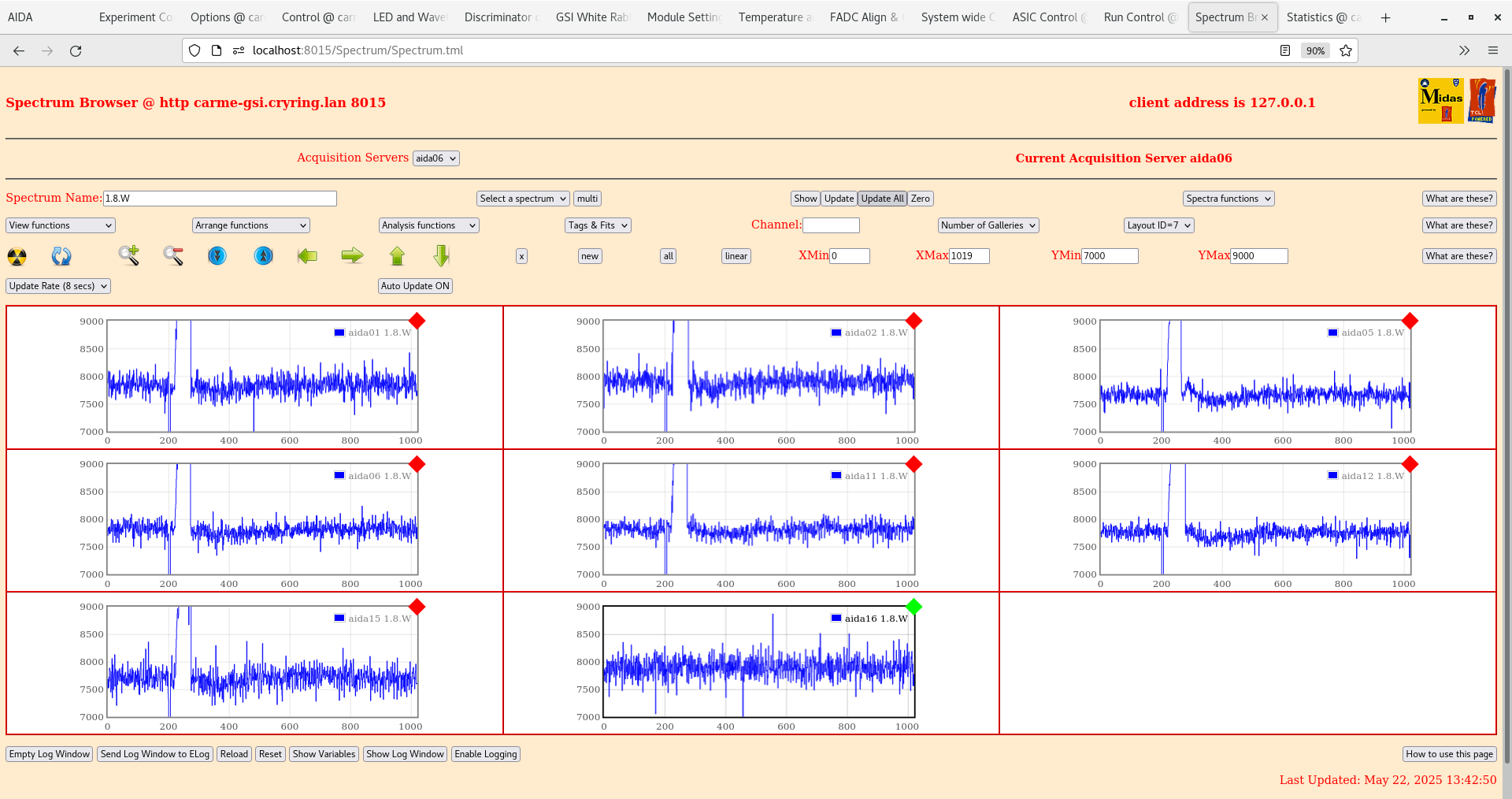Click the blue double-up-arrow icon
This screenshot has width=1512, height=799.
(x=263, y=256)
